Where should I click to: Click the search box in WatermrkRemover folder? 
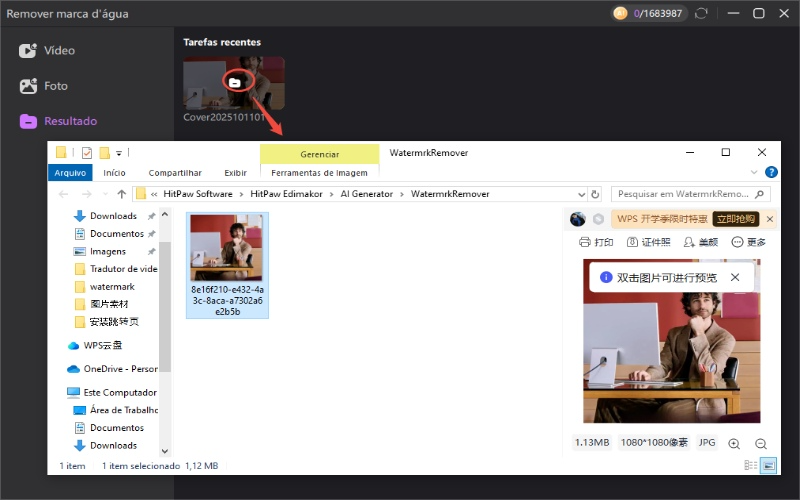tap(686, 194)
